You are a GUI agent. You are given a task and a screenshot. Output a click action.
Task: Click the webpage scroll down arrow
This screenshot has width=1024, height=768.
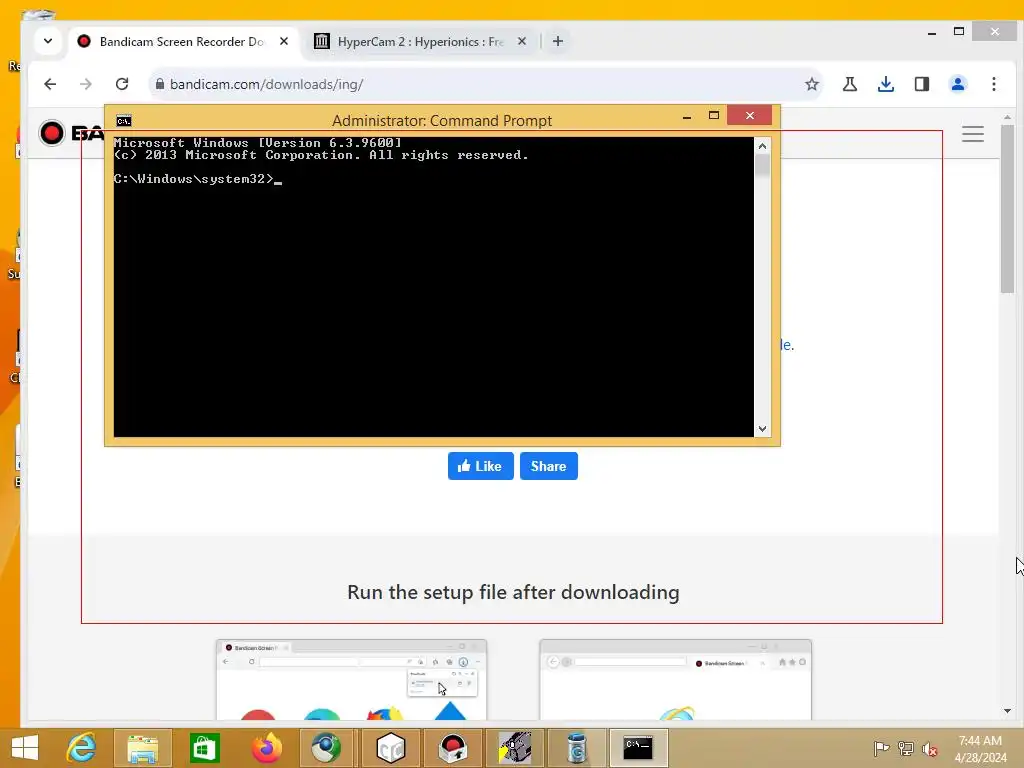click(x=1008, y=711)
